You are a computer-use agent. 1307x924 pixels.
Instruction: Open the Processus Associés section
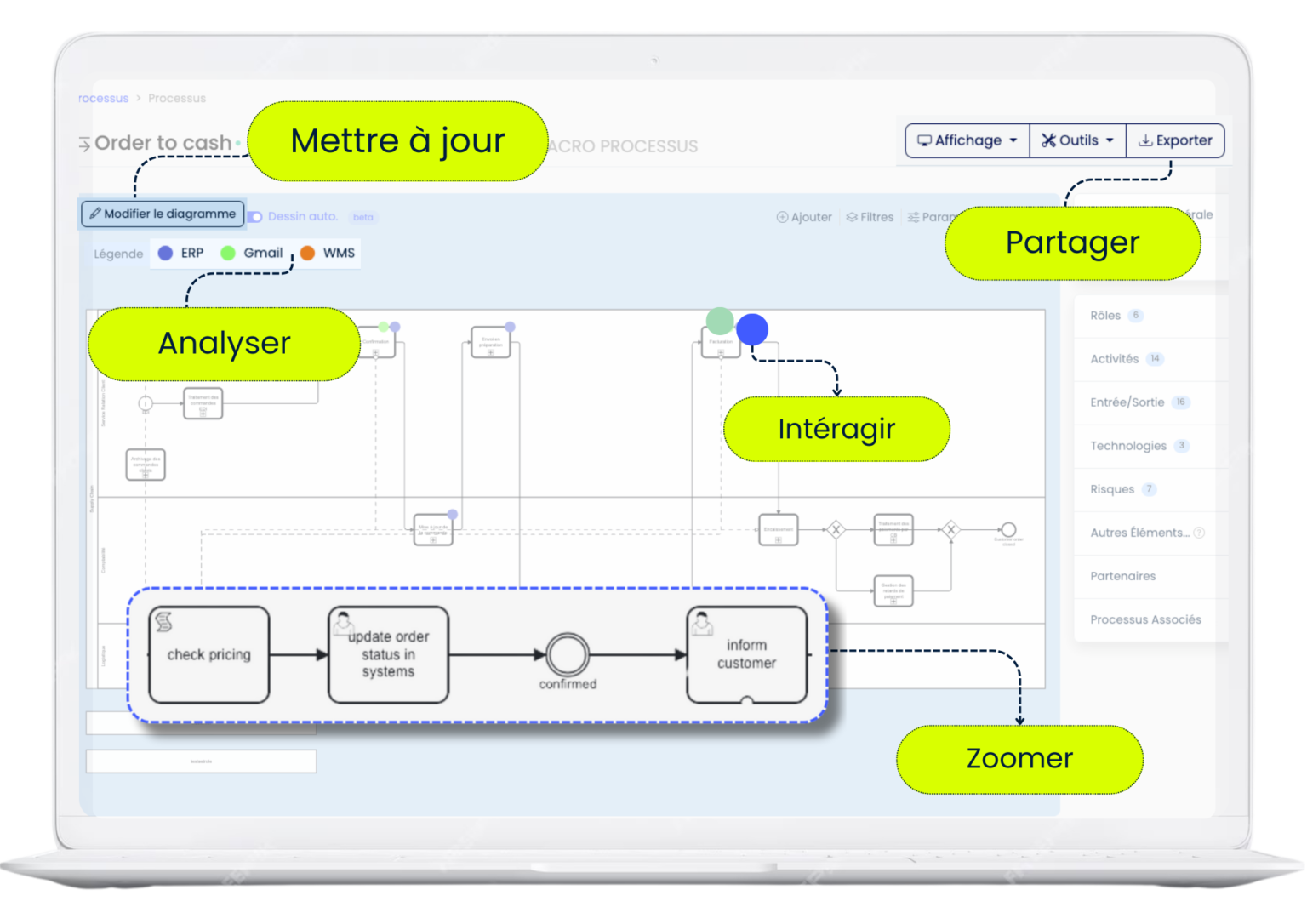(1145, 619)
